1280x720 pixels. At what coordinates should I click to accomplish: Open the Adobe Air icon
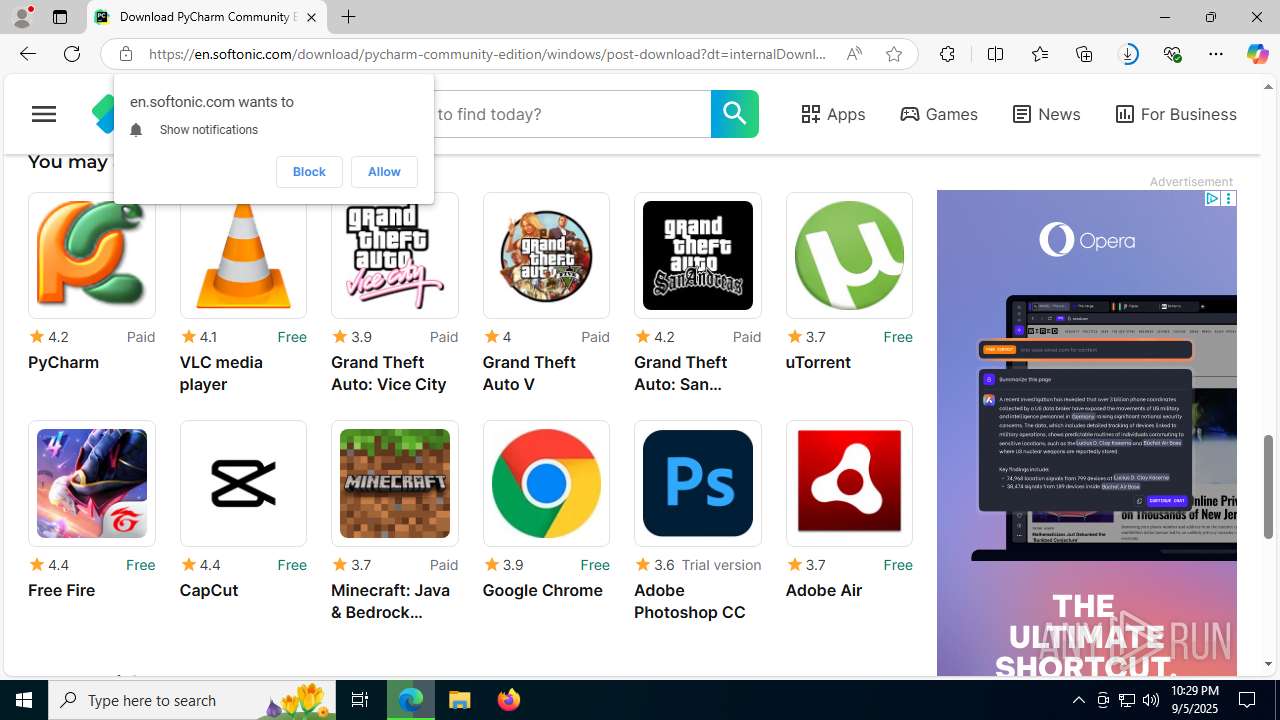849,483
